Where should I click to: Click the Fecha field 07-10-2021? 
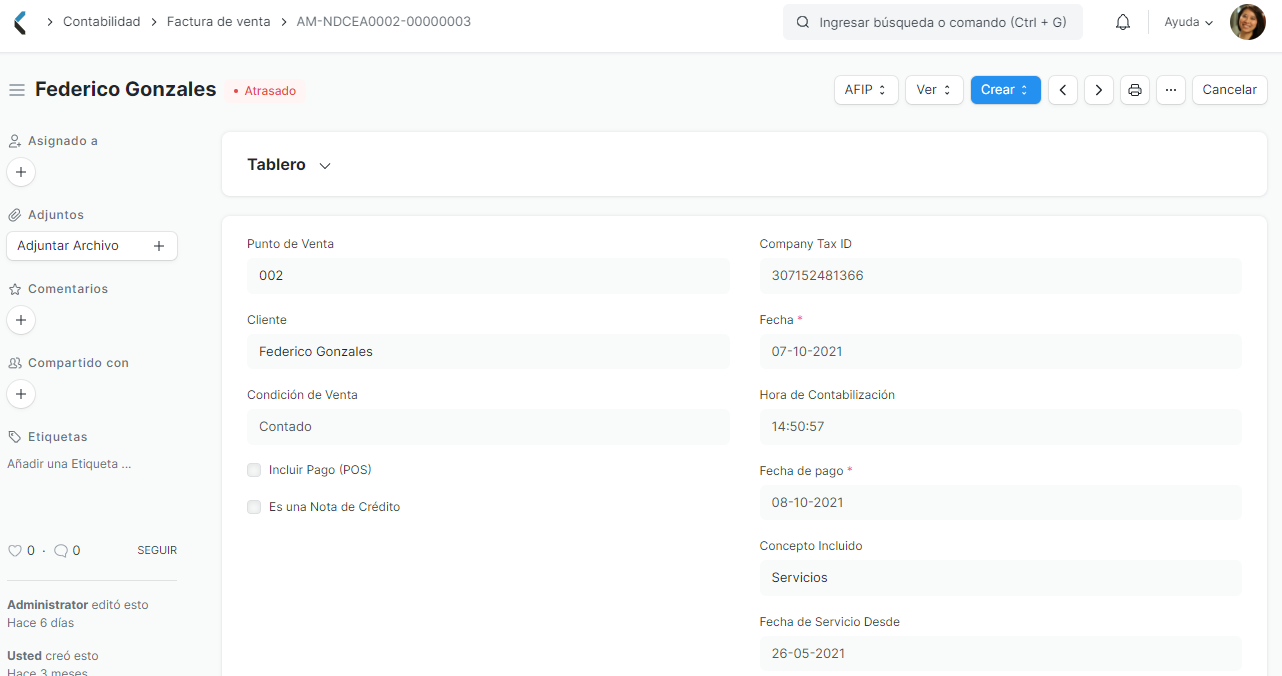pos(1000,352)
